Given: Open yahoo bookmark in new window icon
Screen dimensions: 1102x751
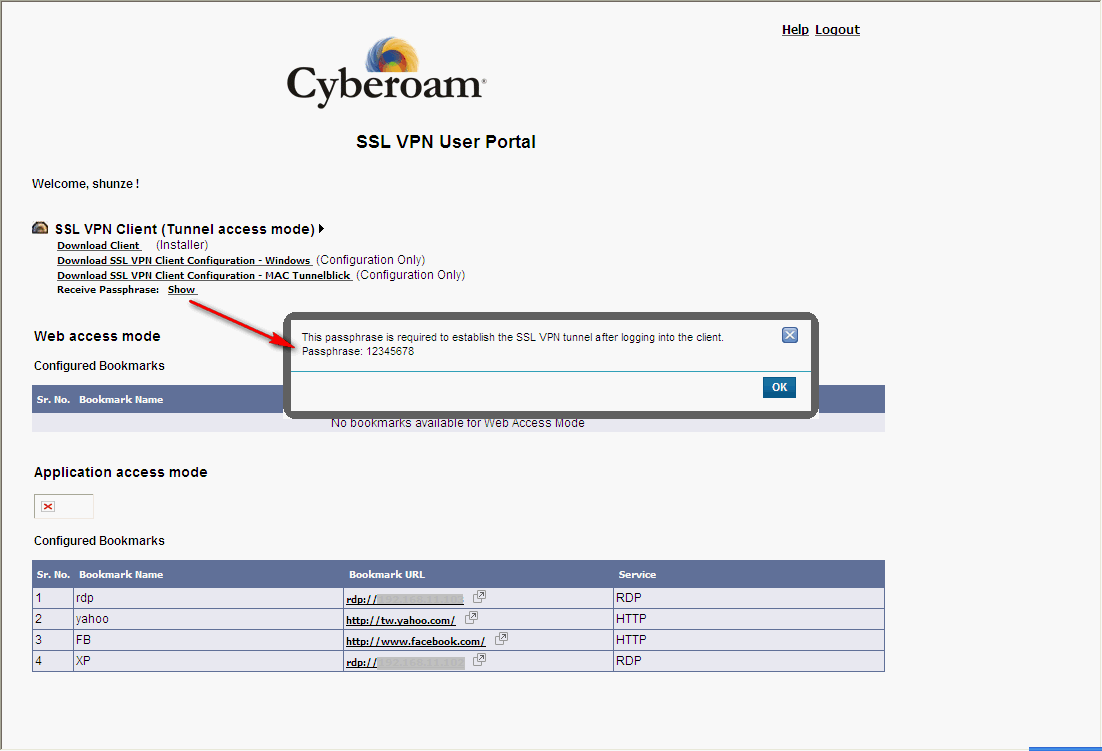Looking at the screenshot, I should [x=472, y=618].
